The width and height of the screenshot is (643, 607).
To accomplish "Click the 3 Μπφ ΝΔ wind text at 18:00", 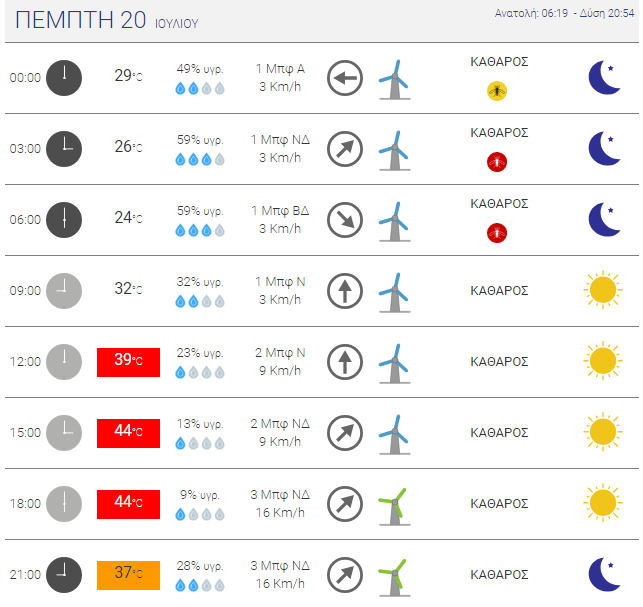I will click(x=280, y=495).
